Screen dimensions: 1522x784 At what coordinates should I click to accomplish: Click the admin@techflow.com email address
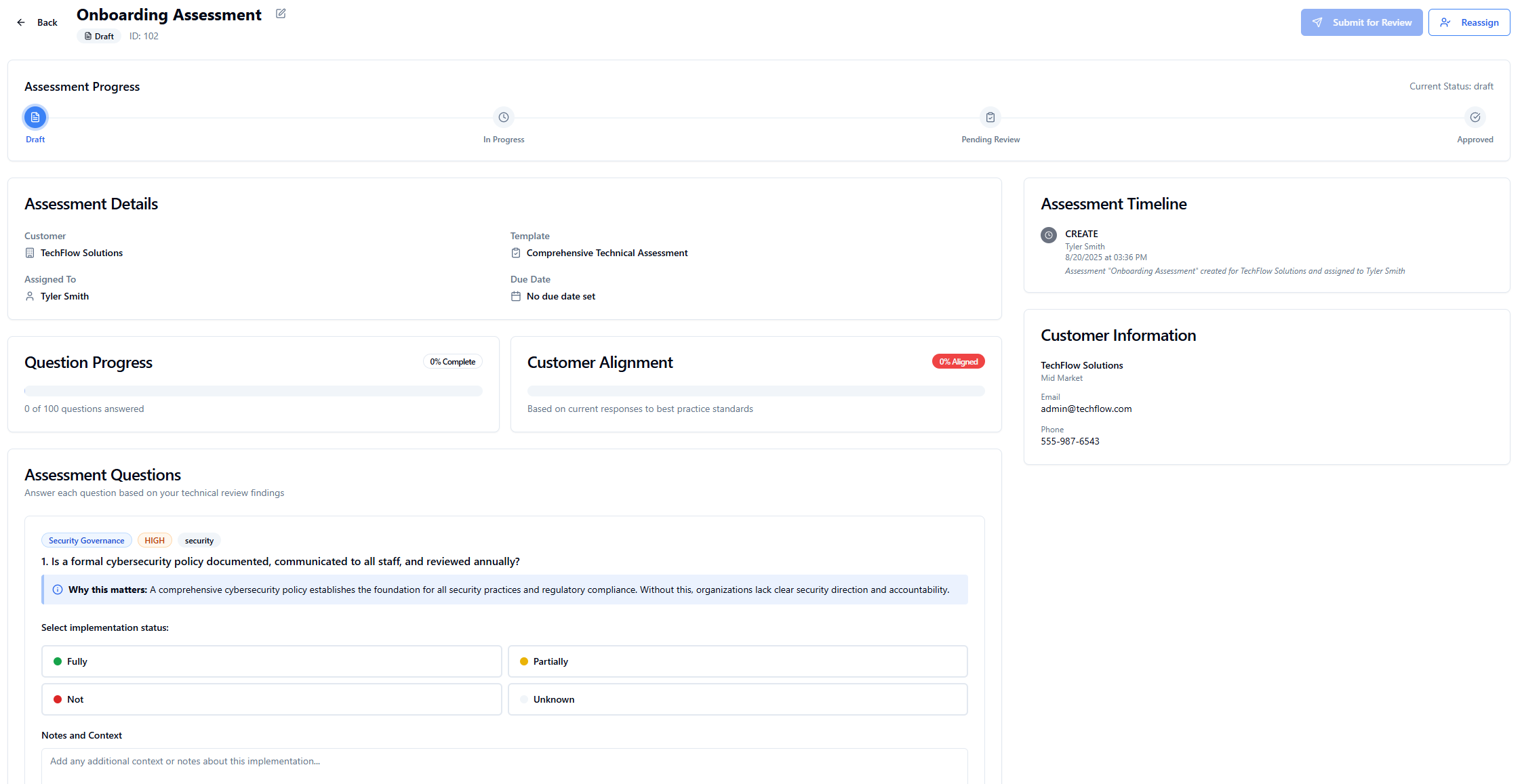point(1085,409)
